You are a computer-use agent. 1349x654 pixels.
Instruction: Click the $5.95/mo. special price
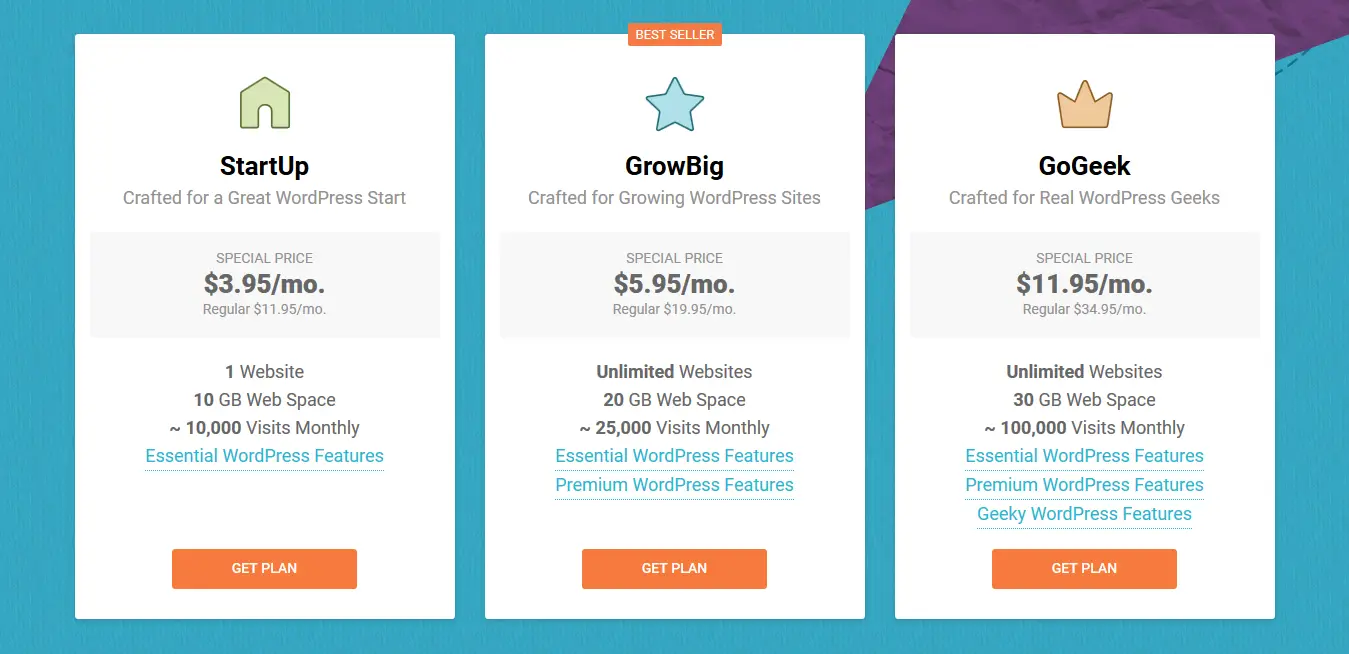coord(675,284)
